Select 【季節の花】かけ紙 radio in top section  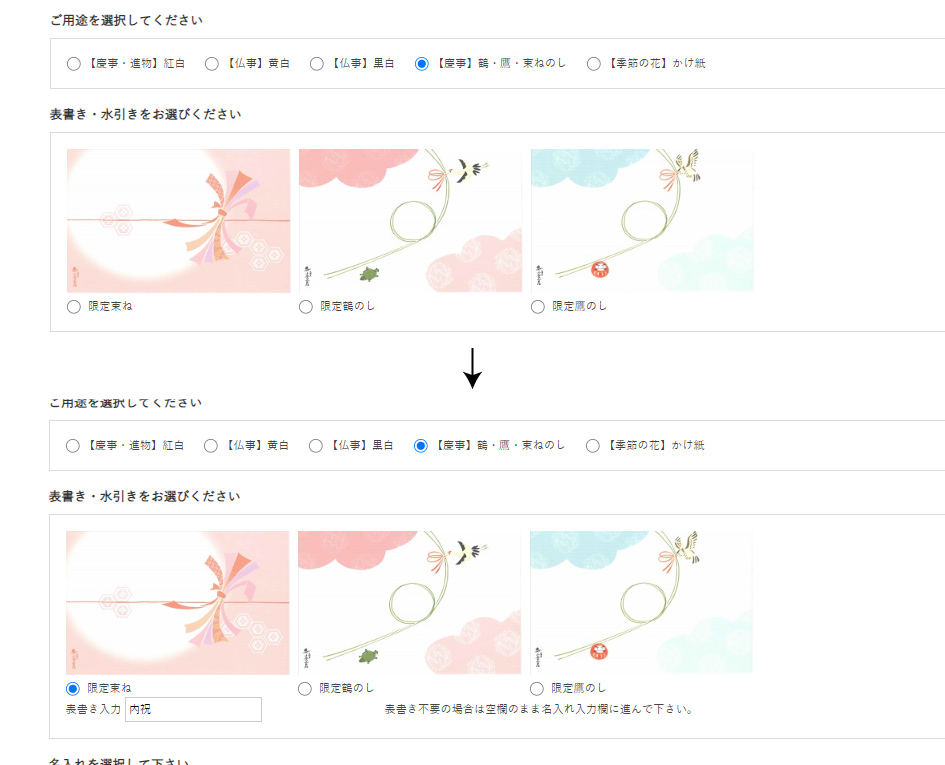coord(594,64)
